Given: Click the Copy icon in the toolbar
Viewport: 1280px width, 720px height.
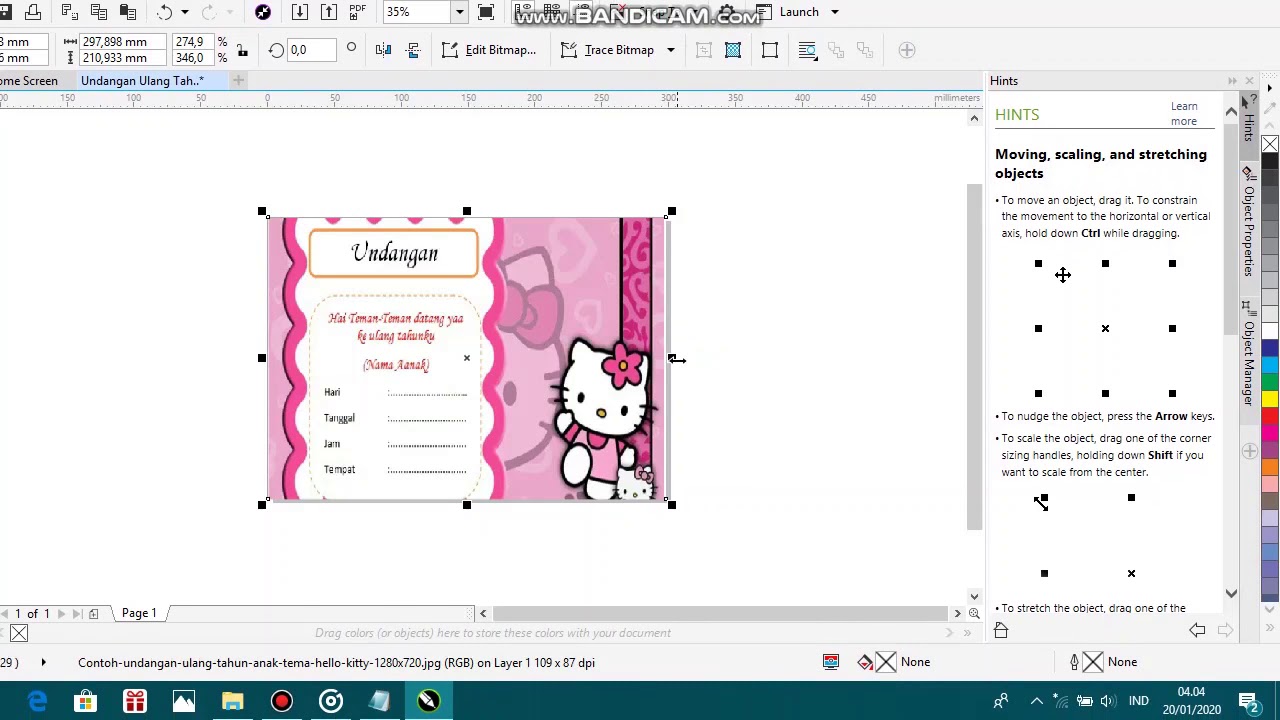Looking at the screenshot, I should click(x=98, y=12).
